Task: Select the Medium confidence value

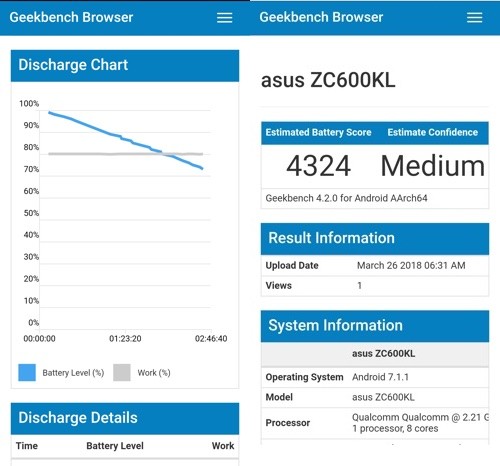Action: 433,166
